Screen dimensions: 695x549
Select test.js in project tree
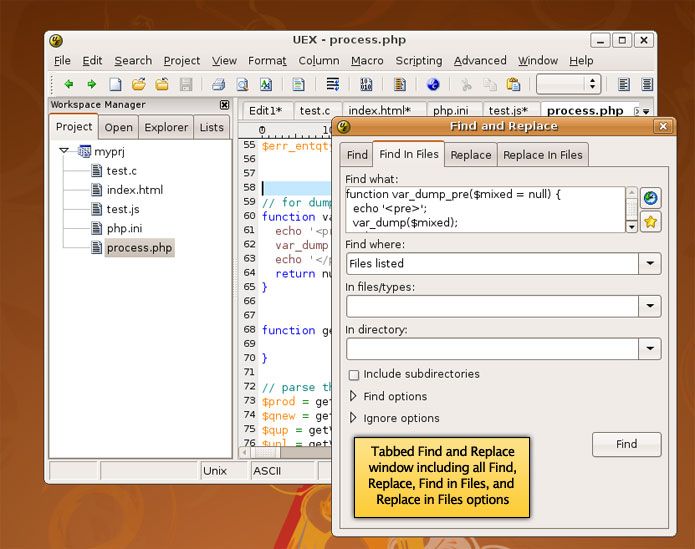[123, 209]
